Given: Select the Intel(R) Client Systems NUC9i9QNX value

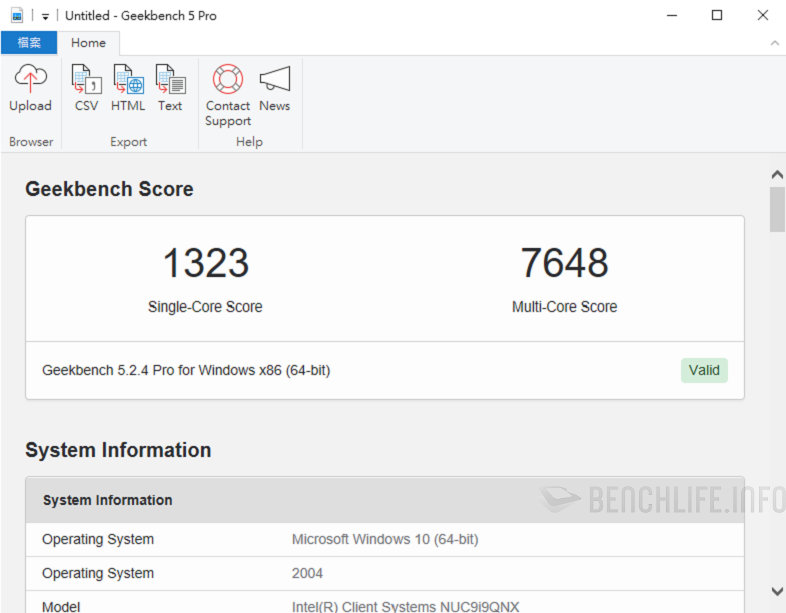Looking at the screenshot, I should (x=406, y=606).
